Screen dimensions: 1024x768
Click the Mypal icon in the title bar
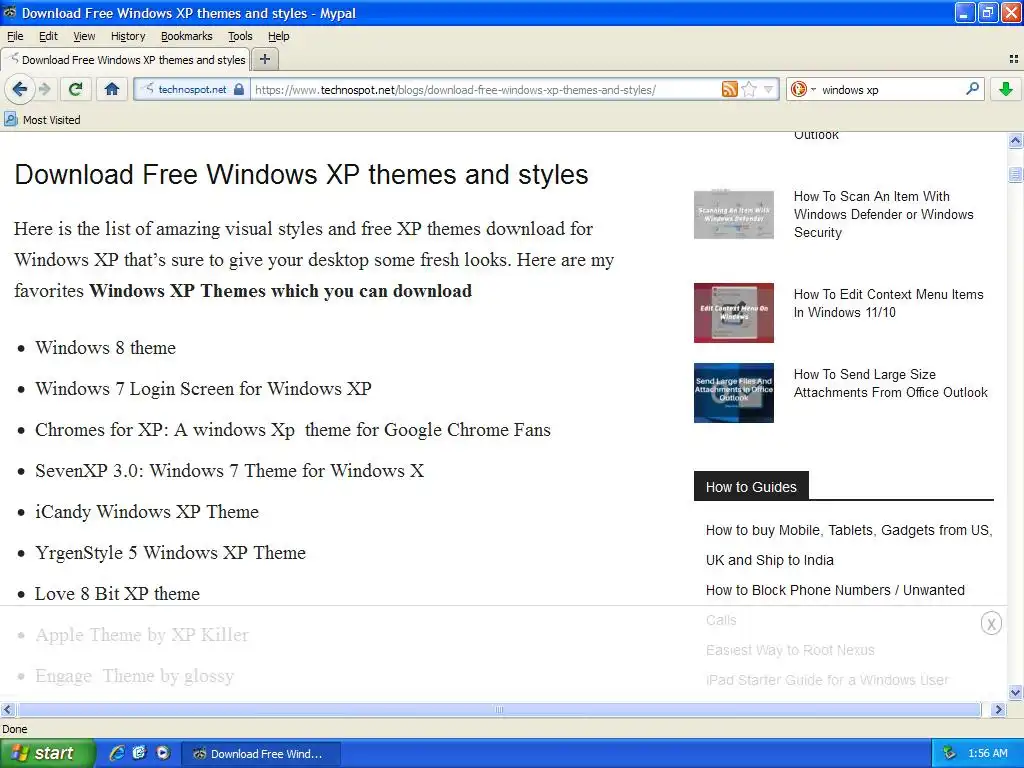10,12
